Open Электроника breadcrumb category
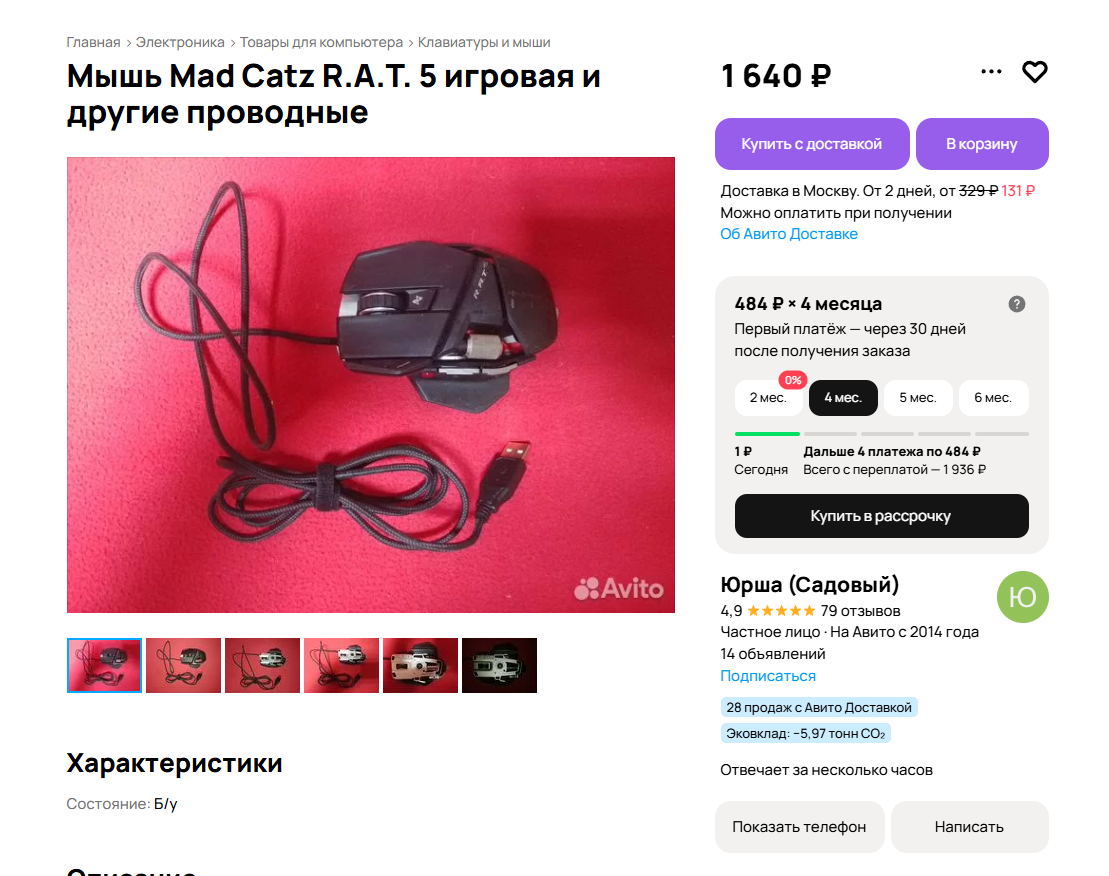The width and height of the screenshot is (1109, 876). coord(180,42)
